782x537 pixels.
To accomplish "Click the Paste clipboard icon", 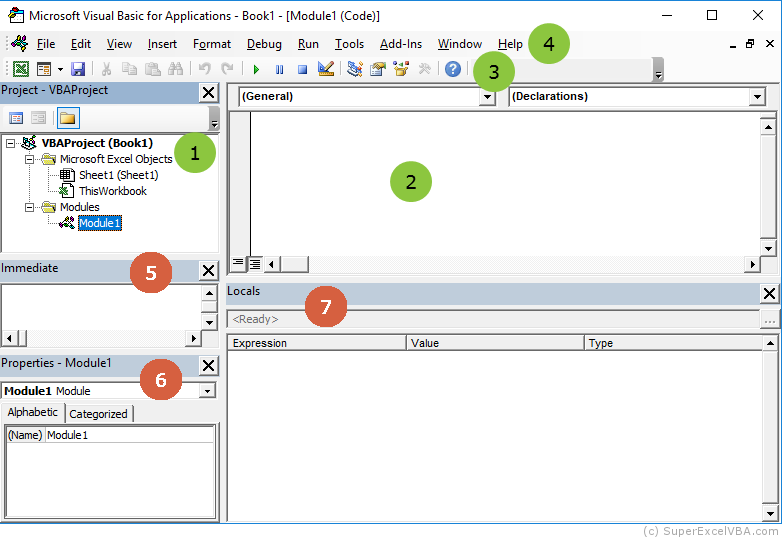I will pyautogui.click(x=152, y=69).
